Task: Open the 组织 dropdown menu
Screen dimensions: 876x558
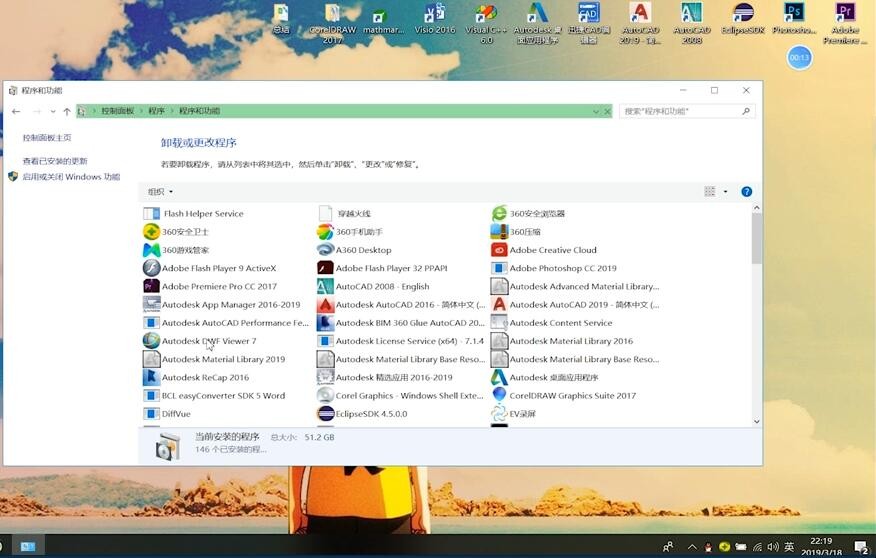Action: [x=160, y=192]
